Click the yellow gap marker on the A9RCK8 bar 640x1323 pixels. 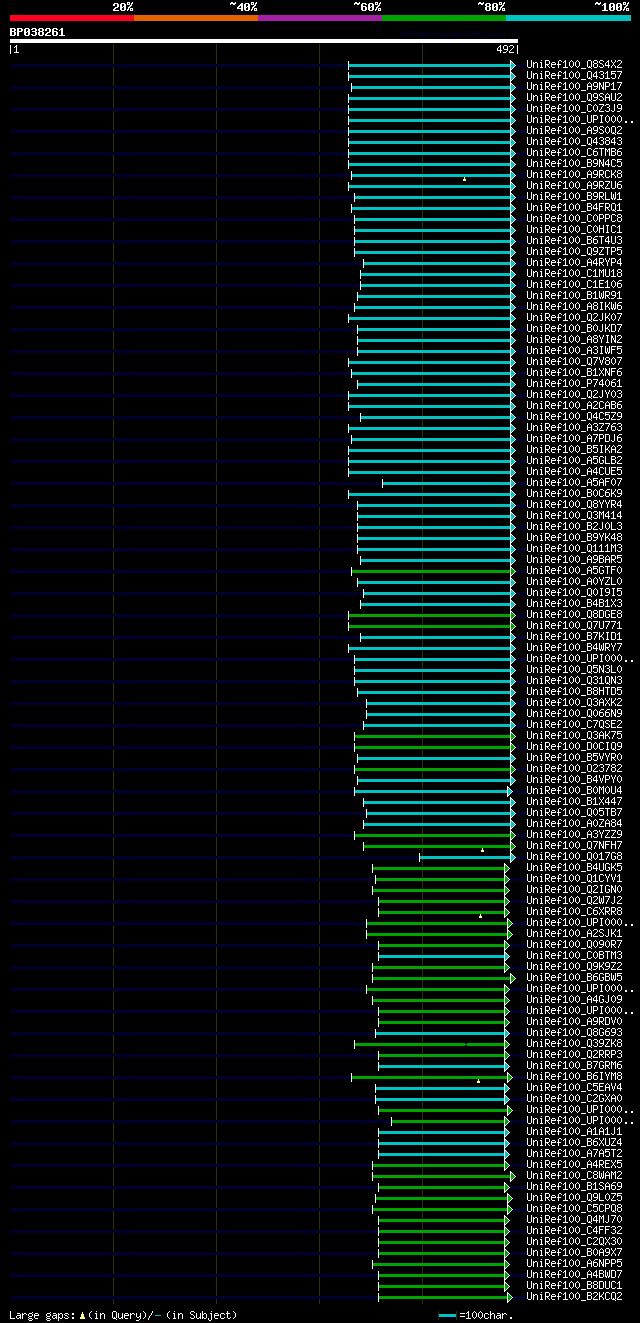pos(464,179)
